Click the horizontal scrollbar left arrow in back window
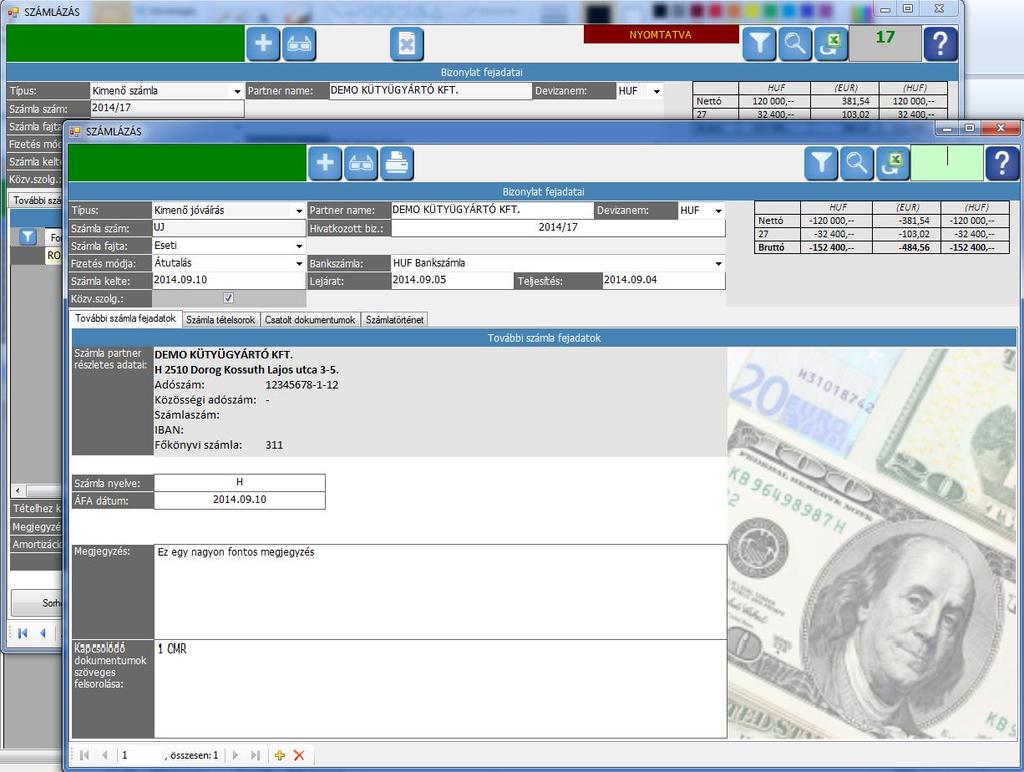The image size is (1024, 772). click(x=18, y=491)
